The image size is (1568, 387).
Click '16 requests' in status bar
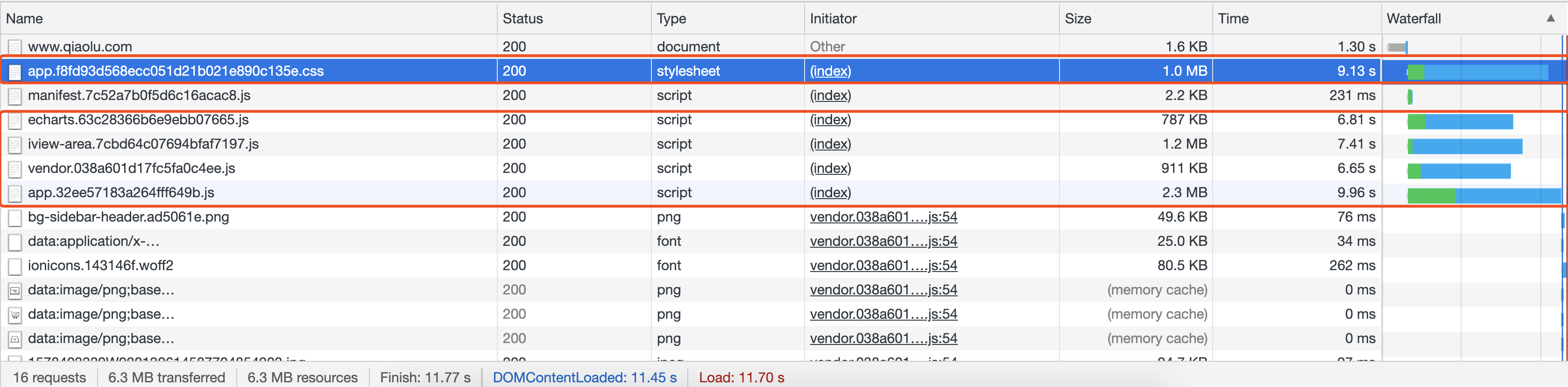point(49,377)
